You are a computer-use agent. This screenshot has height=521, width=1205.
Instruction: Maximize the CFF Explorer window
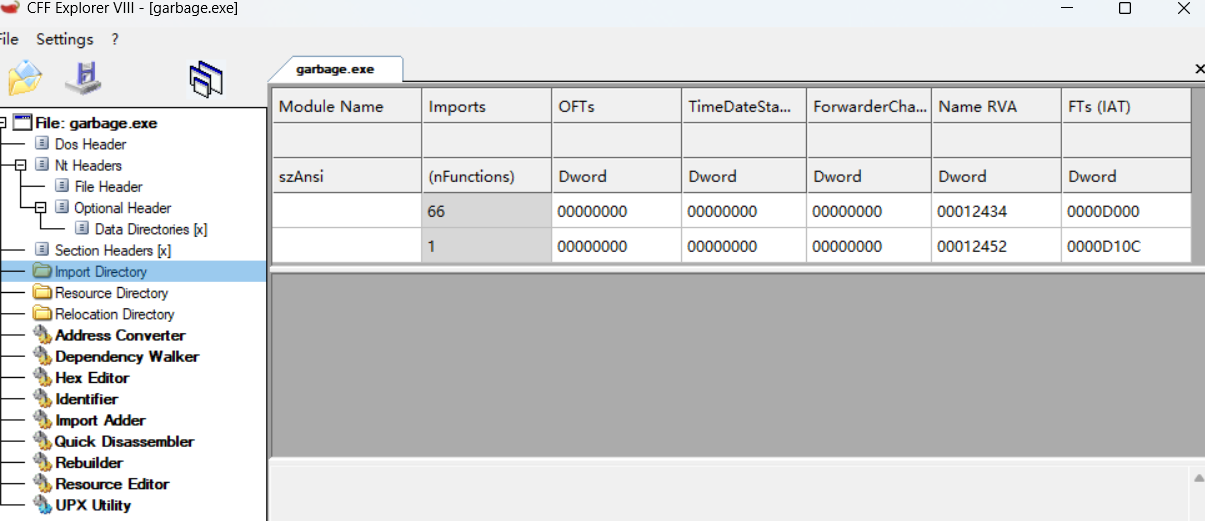(1124, 8)
